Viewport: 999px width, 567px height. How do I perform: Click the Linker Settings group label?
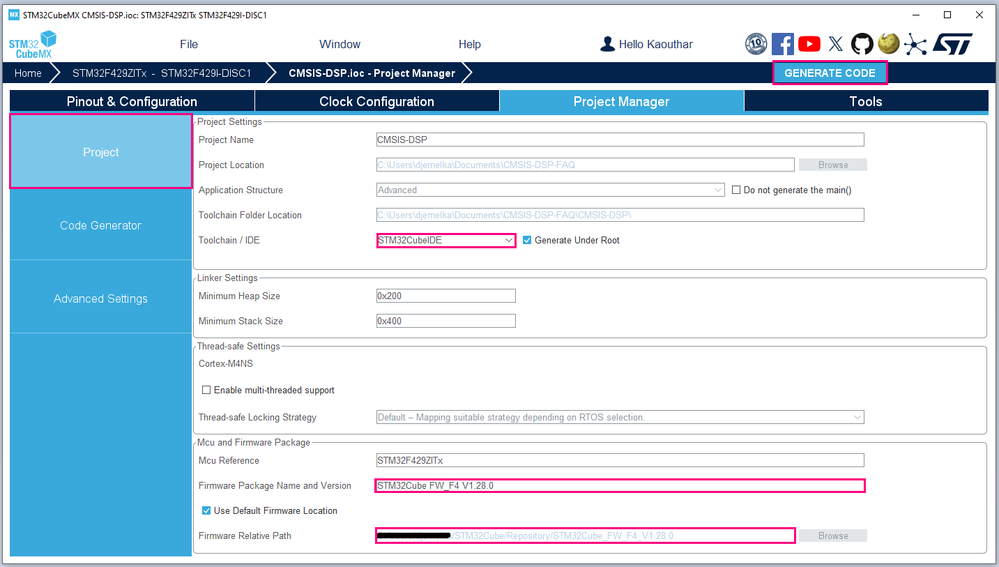pyautogui.click(x=227, y=278)
